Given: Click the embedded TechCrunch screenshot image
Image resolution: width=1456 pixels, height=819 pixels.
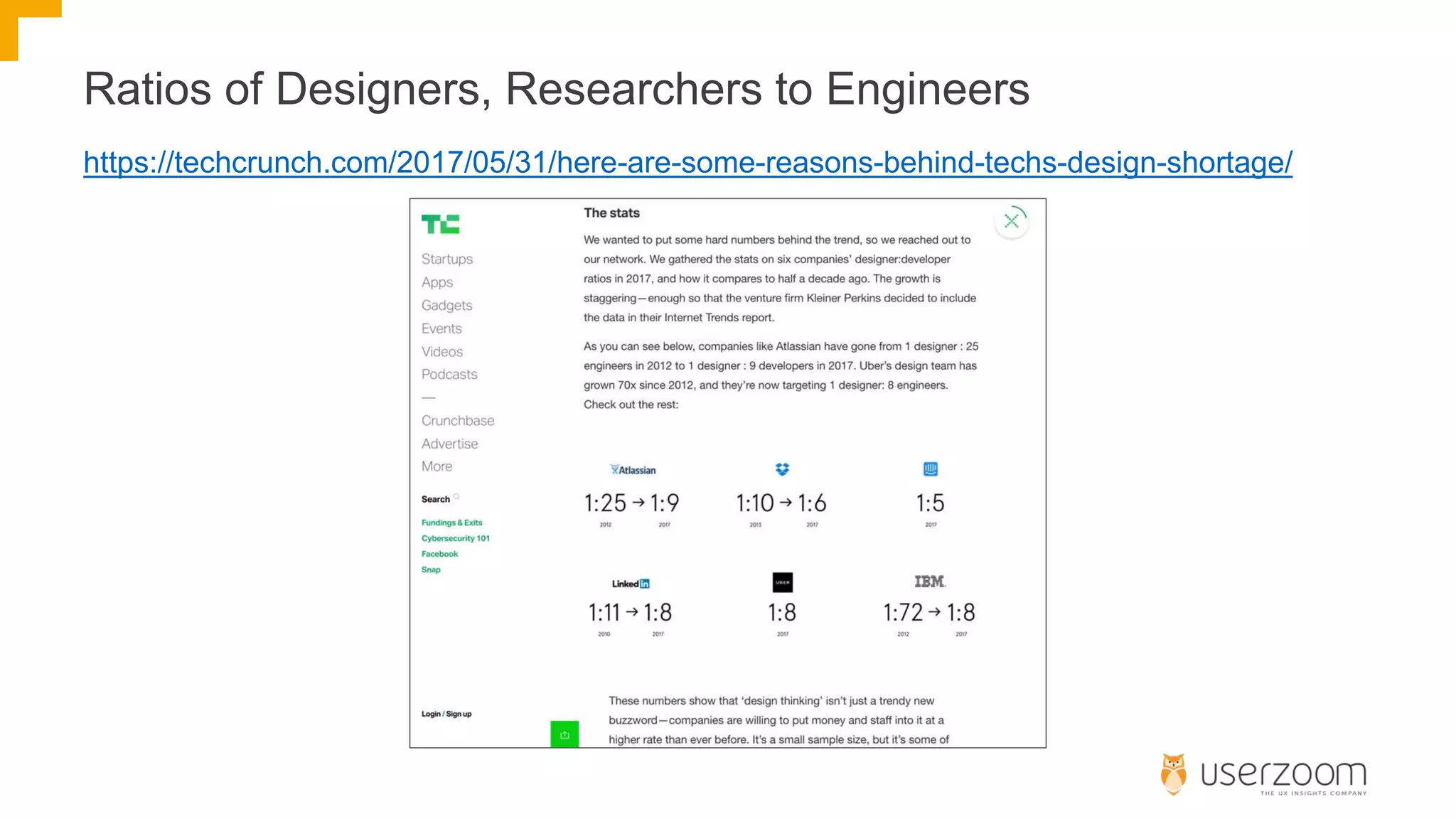Looking at the screenshot, I should (x=728, y=473).
